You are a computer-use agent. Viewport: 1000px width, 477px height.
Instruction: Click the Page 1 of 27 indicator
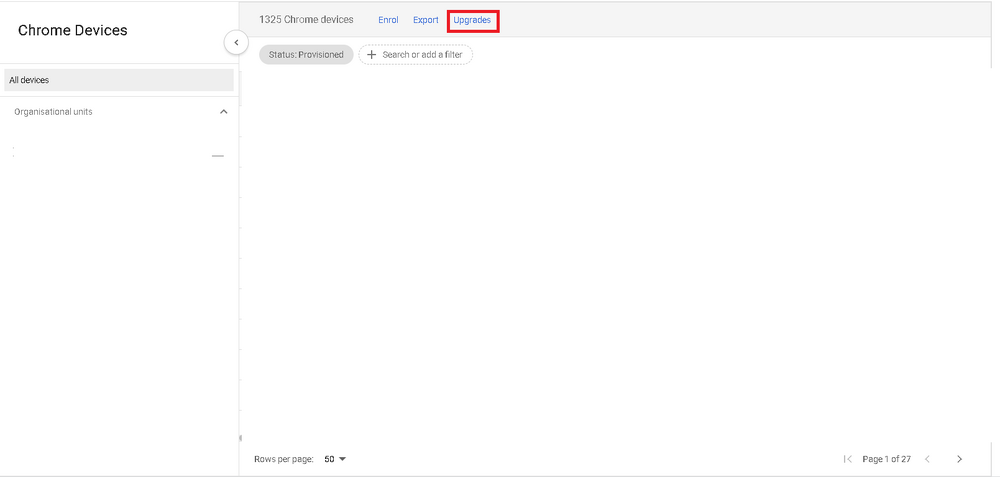click(x=886, y=459)
